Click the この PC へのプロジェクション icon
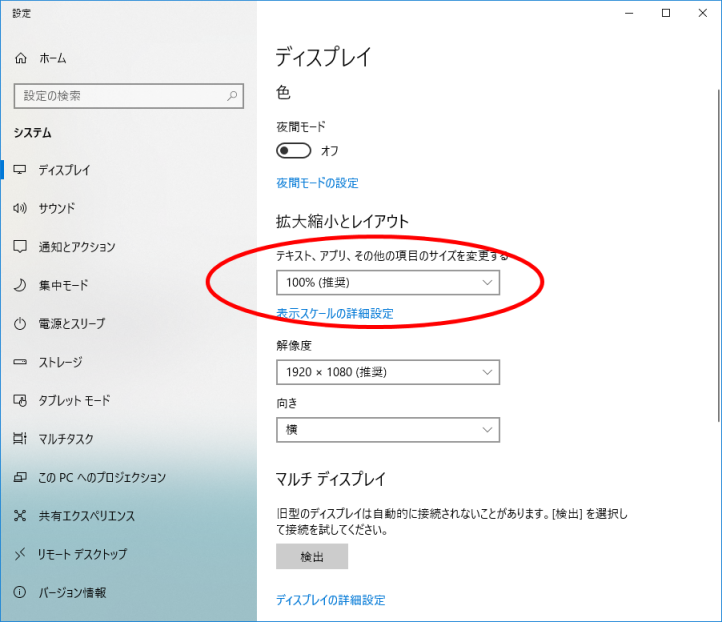722x622 pixels. tap(20, 477)
